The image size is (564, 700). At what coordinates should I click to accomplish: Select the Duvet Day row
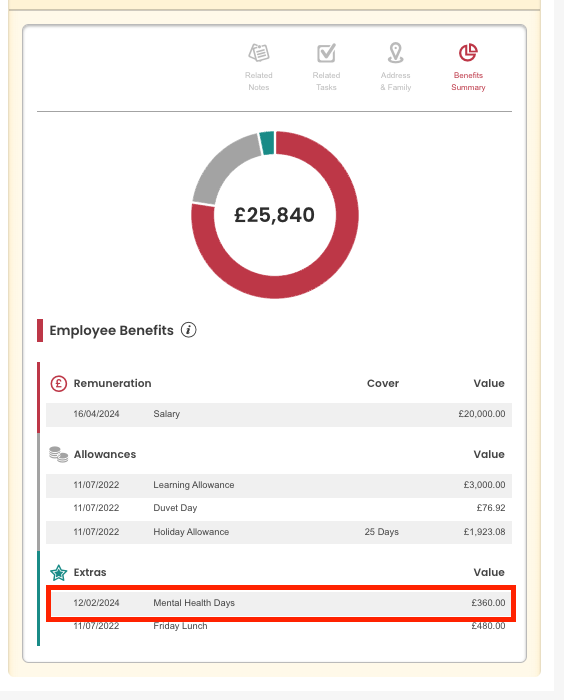point(279,508)
